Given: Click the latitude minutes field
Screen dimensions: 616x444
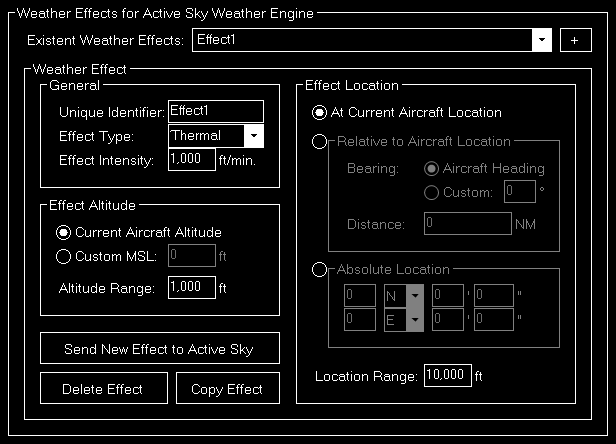Looking at the screenshot, I should [x=448, y=295].
